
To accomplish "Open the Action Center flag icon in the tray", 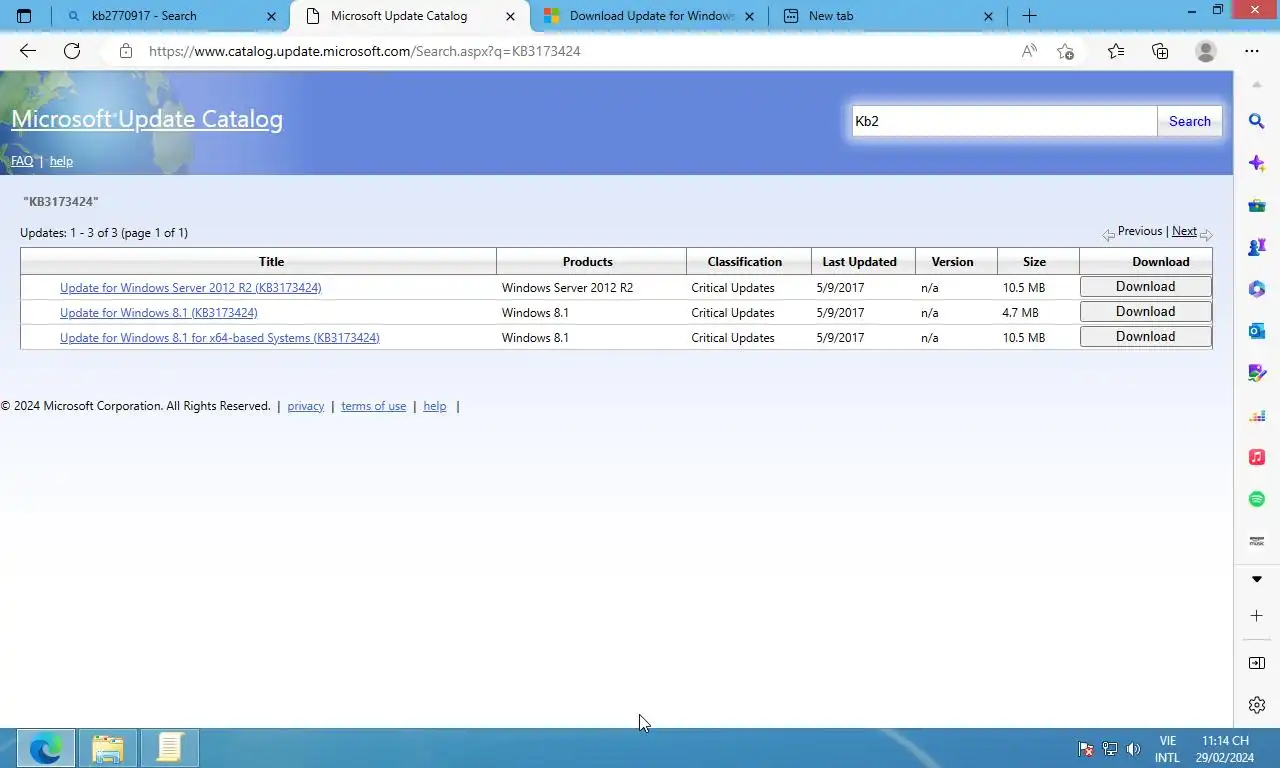I will coord(1086,749).
